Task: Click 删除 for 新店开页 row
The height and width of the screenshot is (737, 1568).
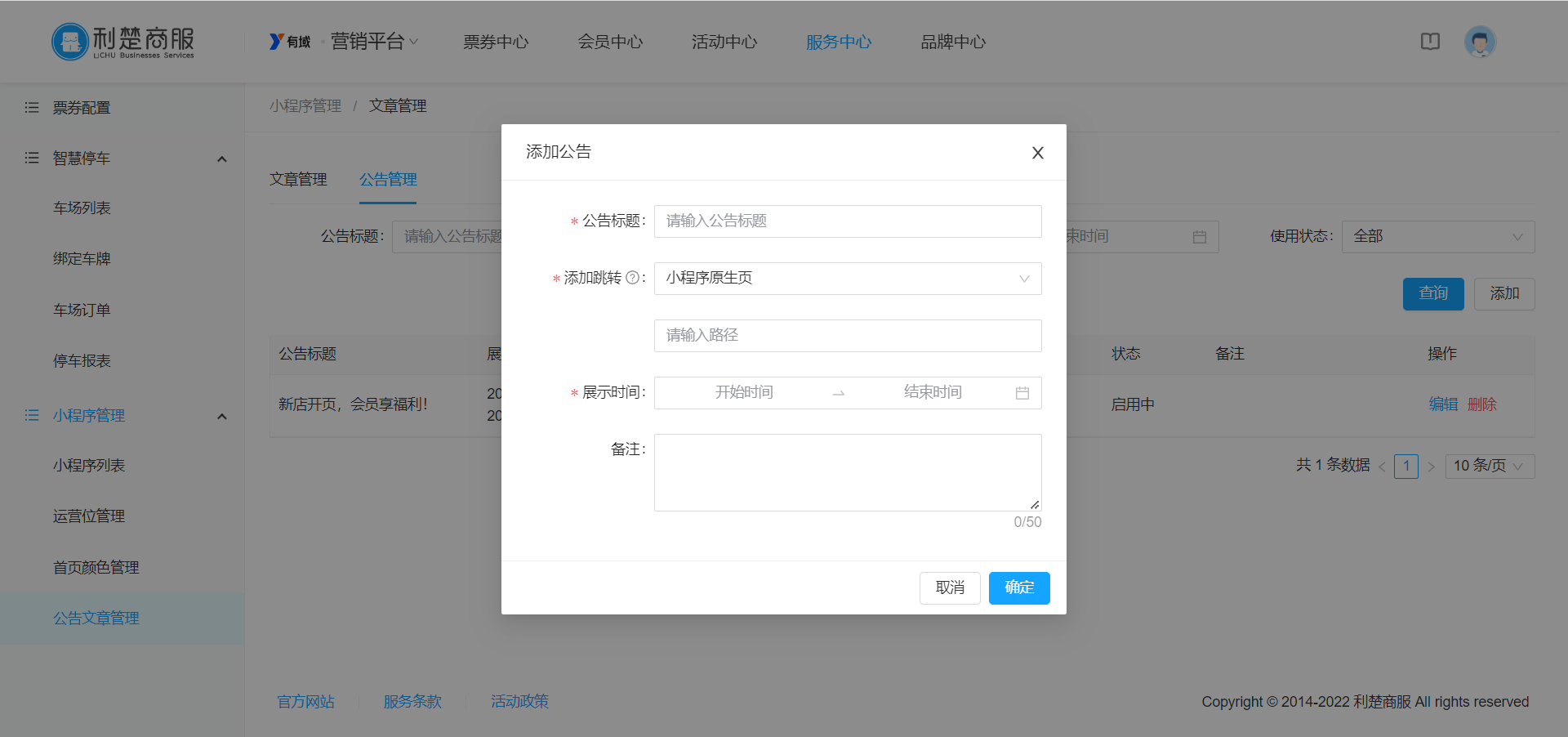Action: [x=1481, y=404]
